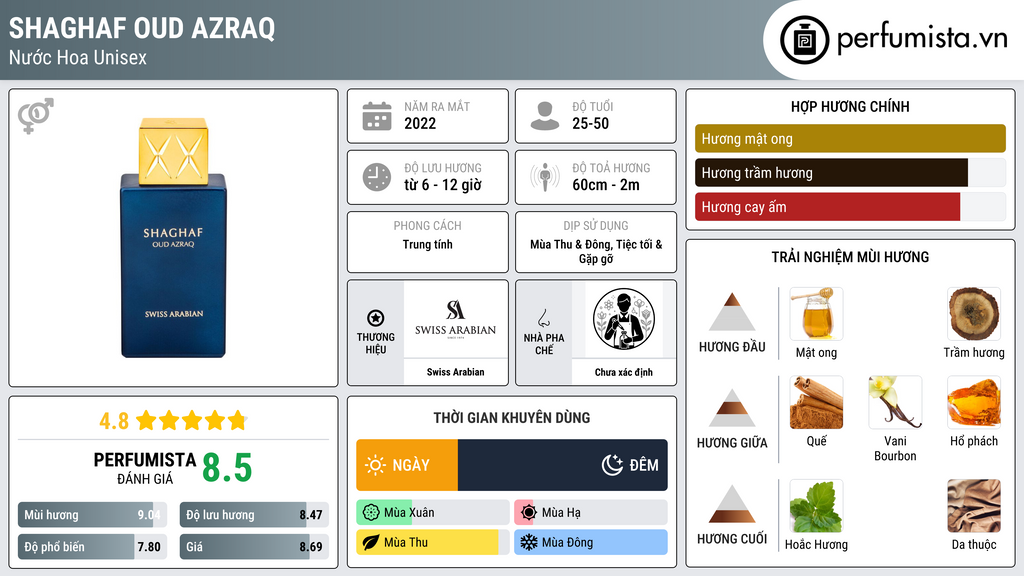Image resolution: width=1024 pixels, height=576 pixels.
Task: Click the flower icon for Mùa Xuân
Action: click(371, 513)
